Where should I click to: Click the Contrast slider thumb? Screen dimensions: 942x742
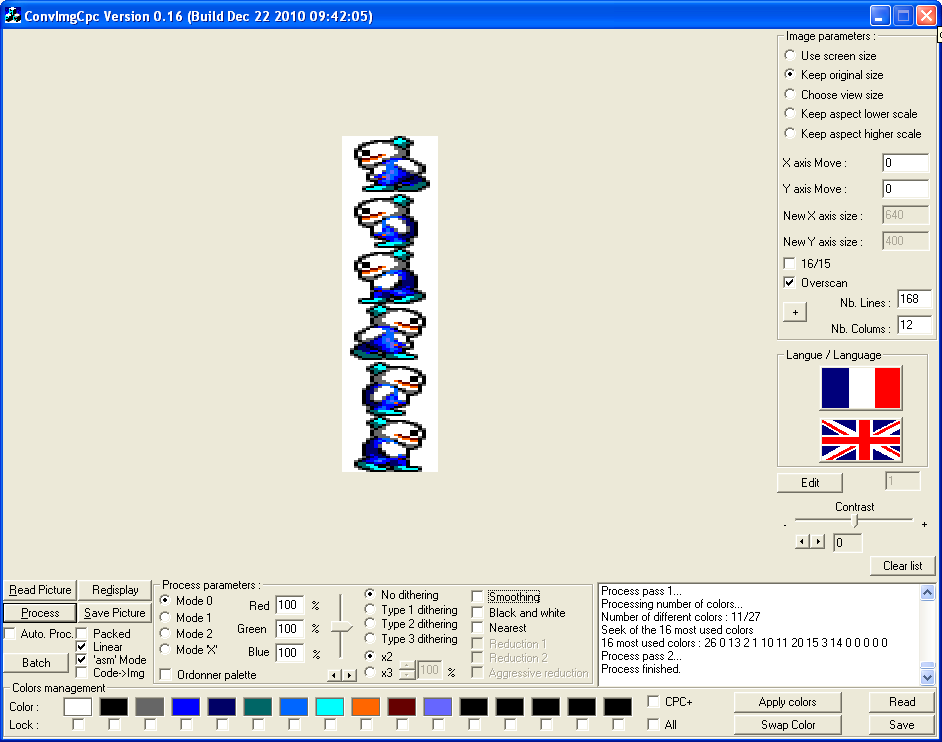pyautogui.click(x=855, y=520)
